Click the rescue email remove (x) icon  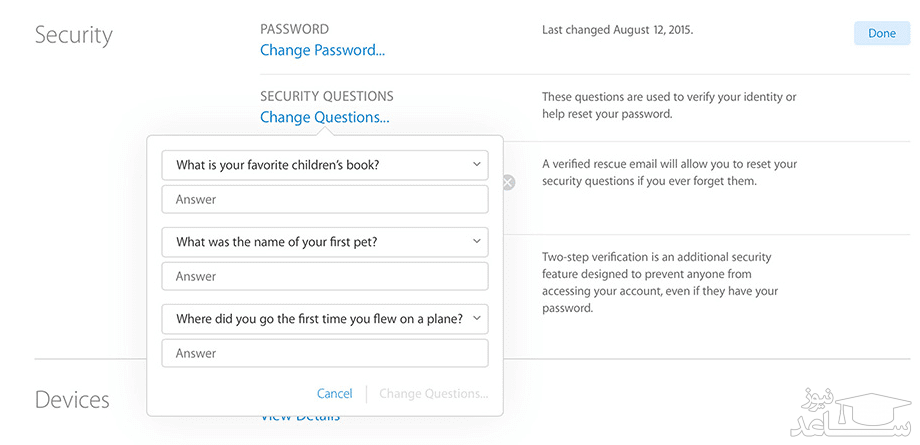(508, 182)
